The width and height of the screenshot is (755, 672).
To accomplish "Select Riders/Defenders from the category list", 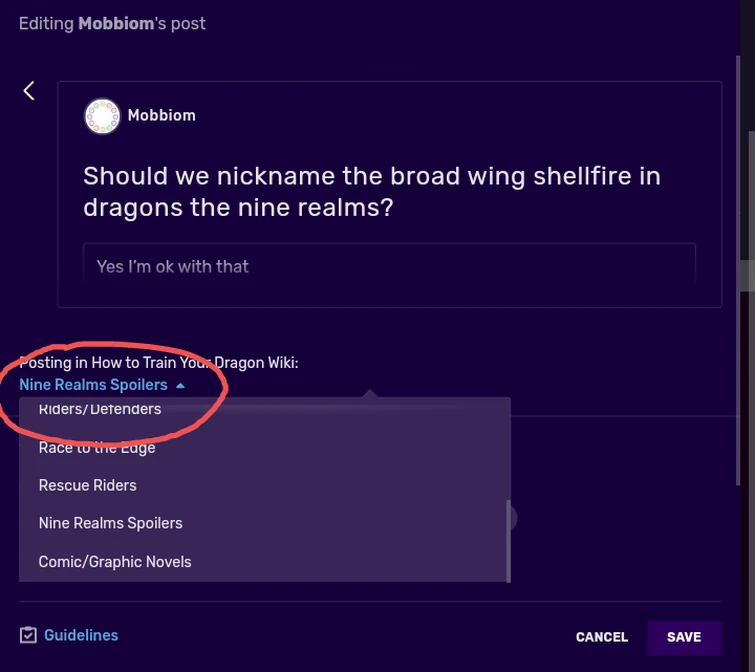I will coord(100,409).
